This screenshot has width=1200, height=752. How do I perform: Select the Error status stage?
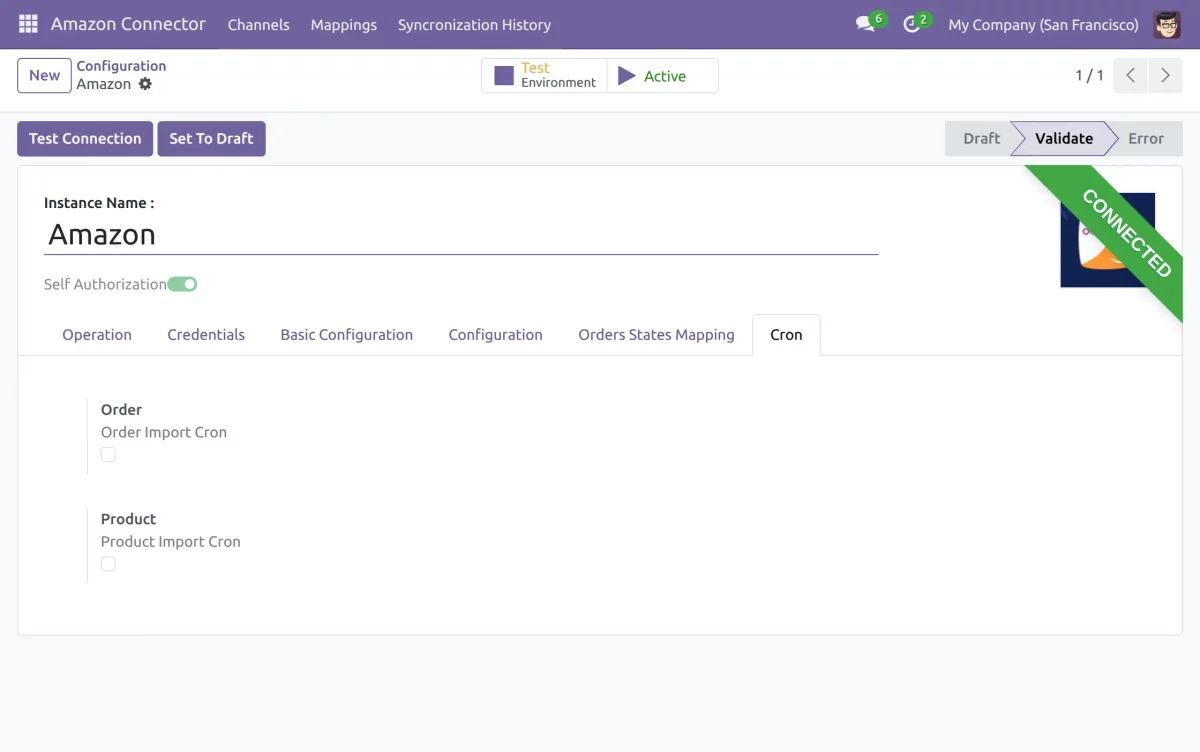tap(1146, 139)
